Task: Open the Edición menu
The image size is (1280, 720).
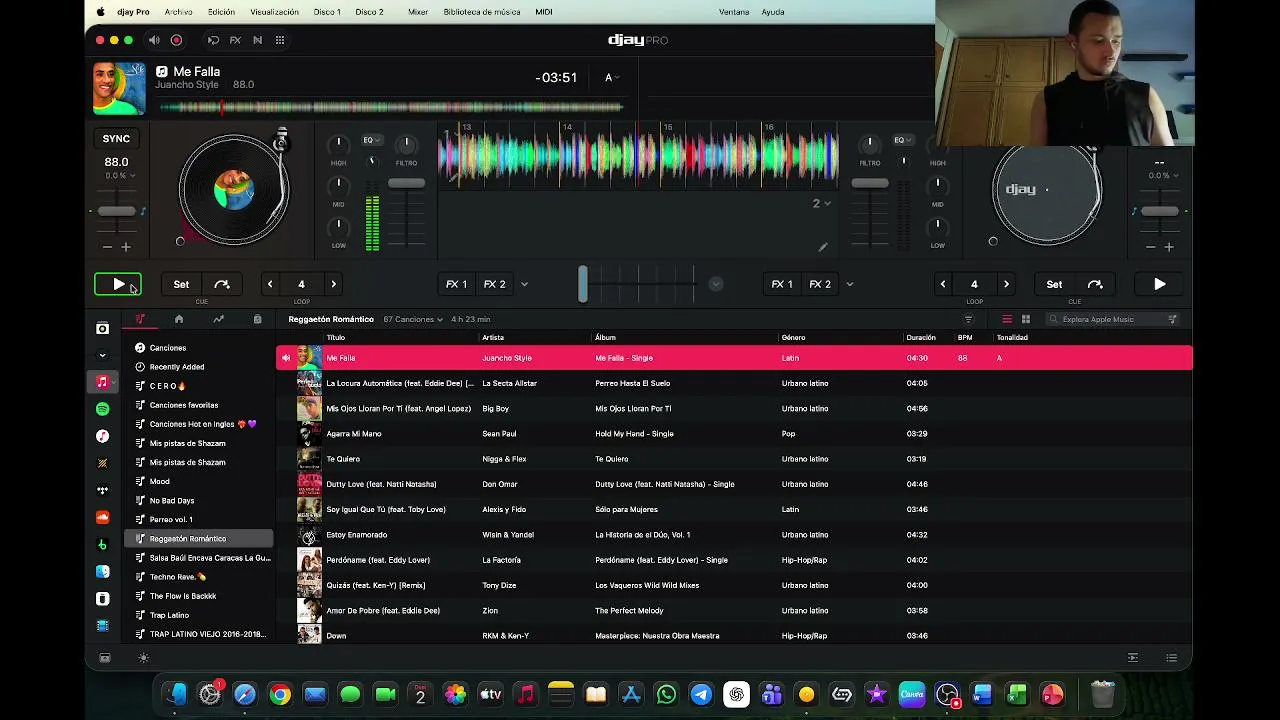Action: coord(221,12)
